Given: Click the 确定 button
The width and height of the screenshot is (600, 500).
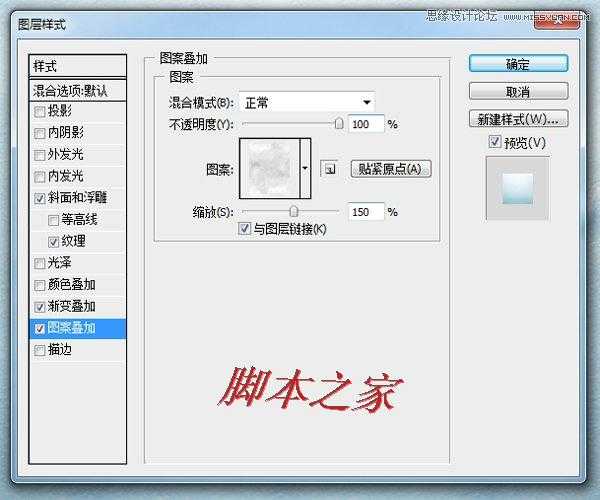Looking at the screenshot, I should (518, 64).
